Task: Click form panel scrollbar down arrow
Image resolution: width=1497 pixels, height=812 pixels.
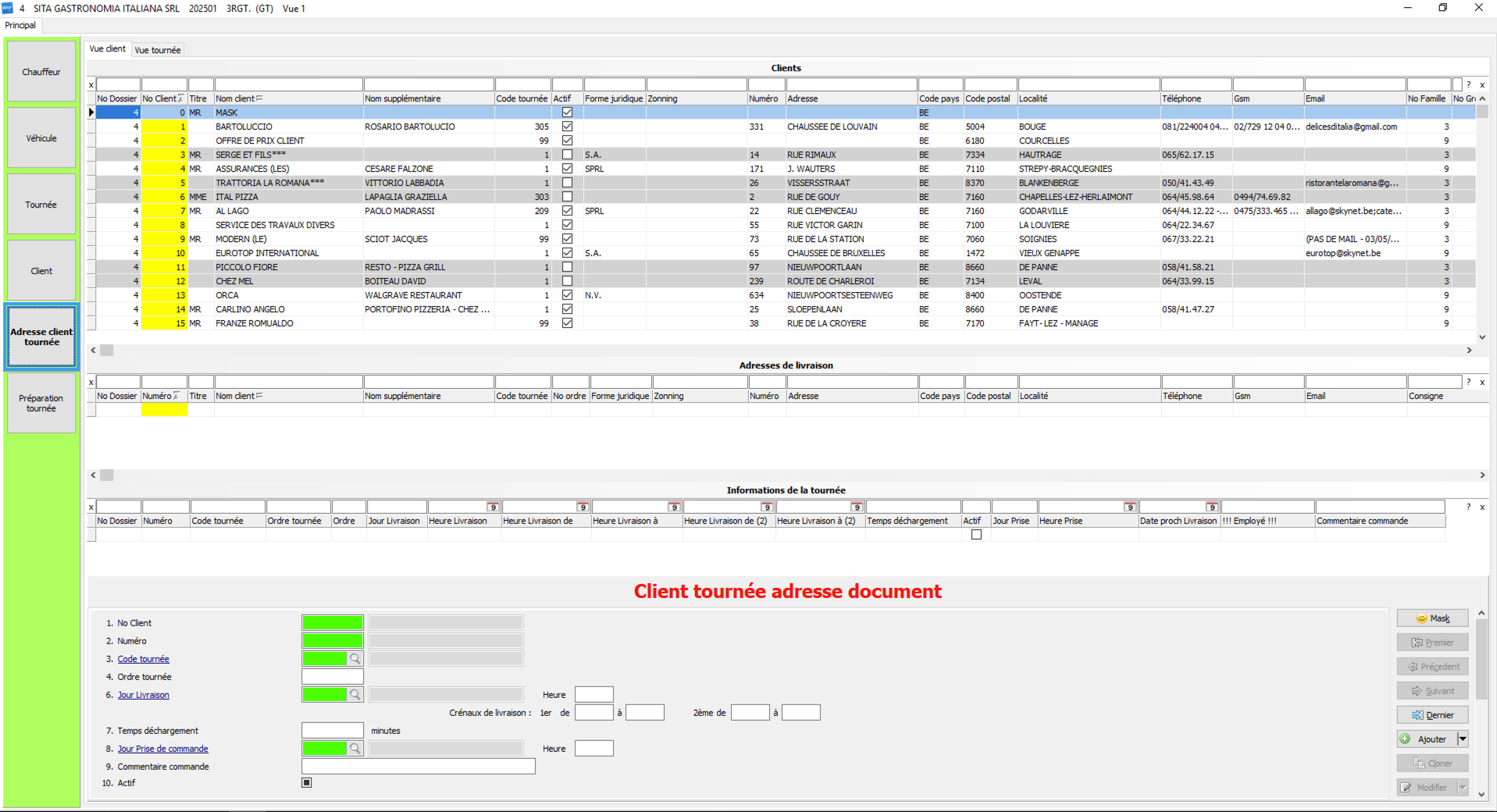Action: [x=1481, y=795]
